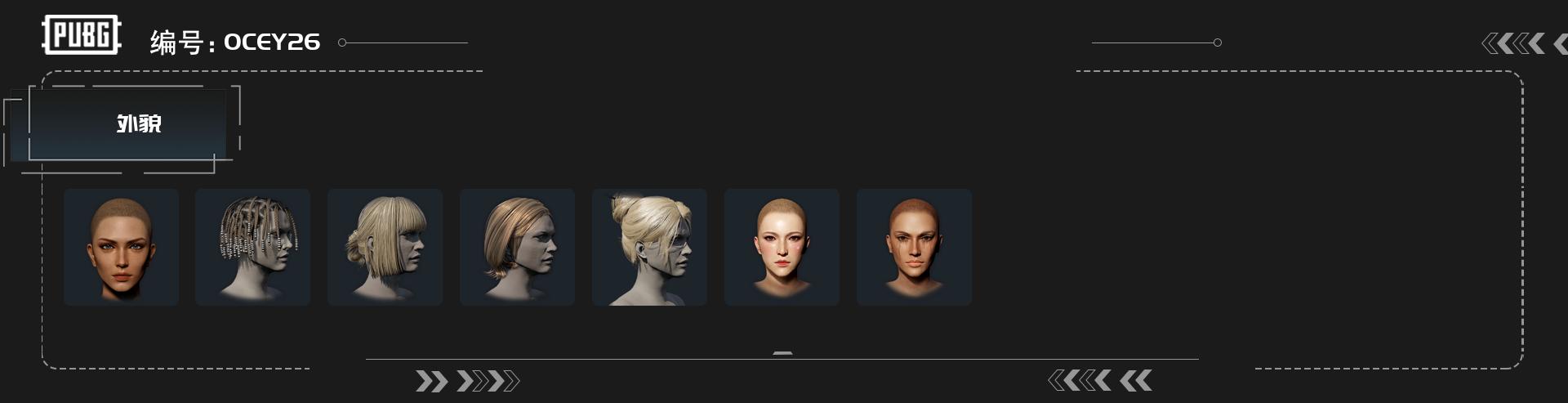Choose the beaded braids hairstyle thumbnail
The image size is (1568, 403).
tap(252, 247)
